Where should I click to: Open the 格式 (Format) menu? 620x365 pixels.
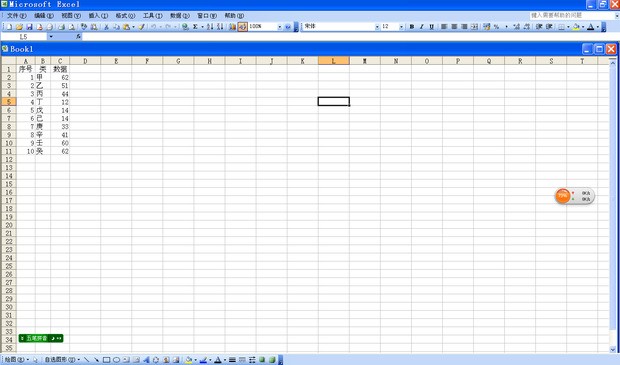125,15
